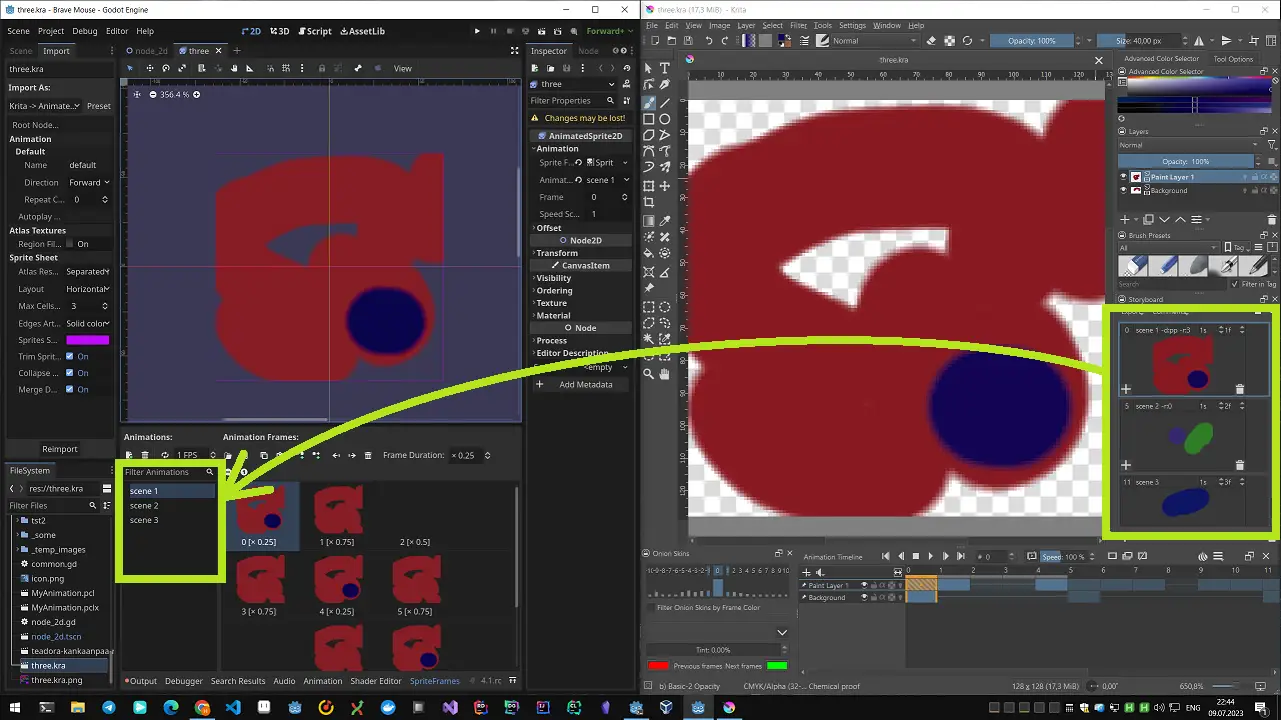The width and height of the screenshot is (1281, 720).
Task: Click Krita's Undo arrow in the toolbar
Action: [x=708, y=41]
